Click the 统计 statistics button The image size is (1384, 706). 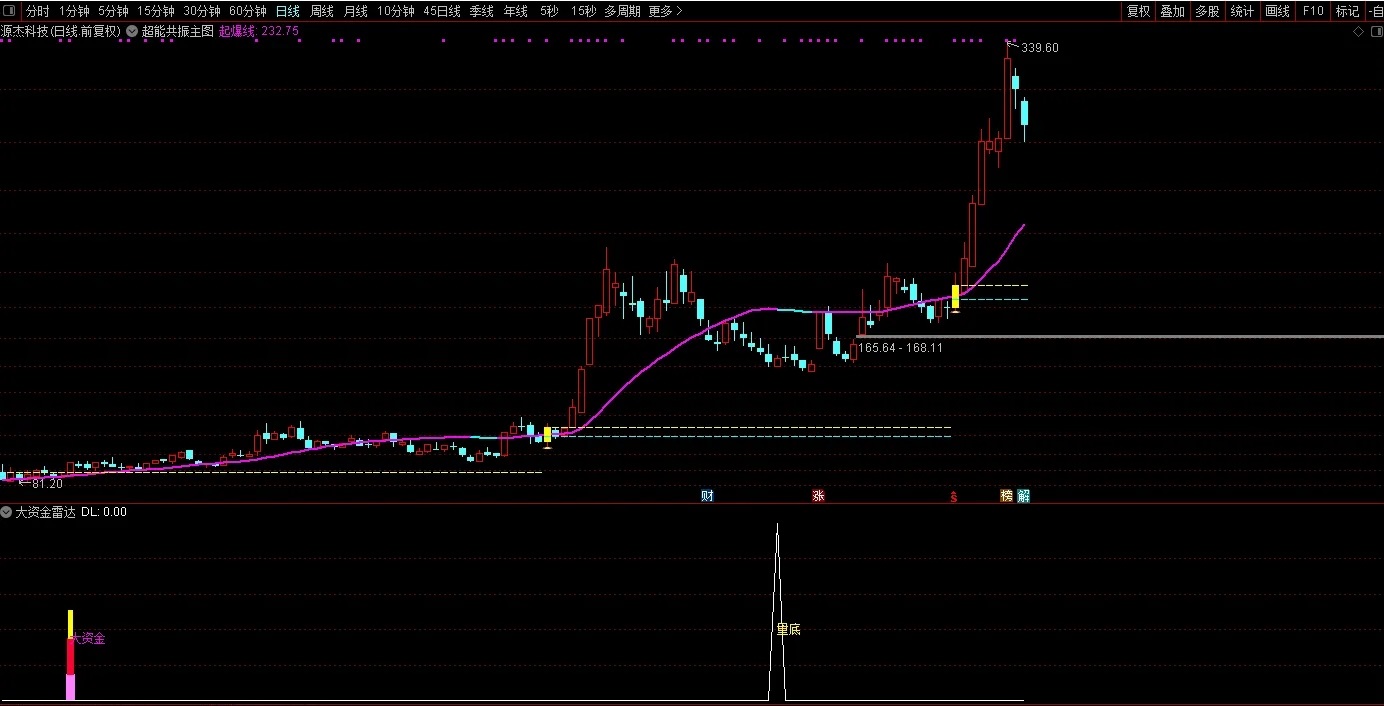[1242, 11]
